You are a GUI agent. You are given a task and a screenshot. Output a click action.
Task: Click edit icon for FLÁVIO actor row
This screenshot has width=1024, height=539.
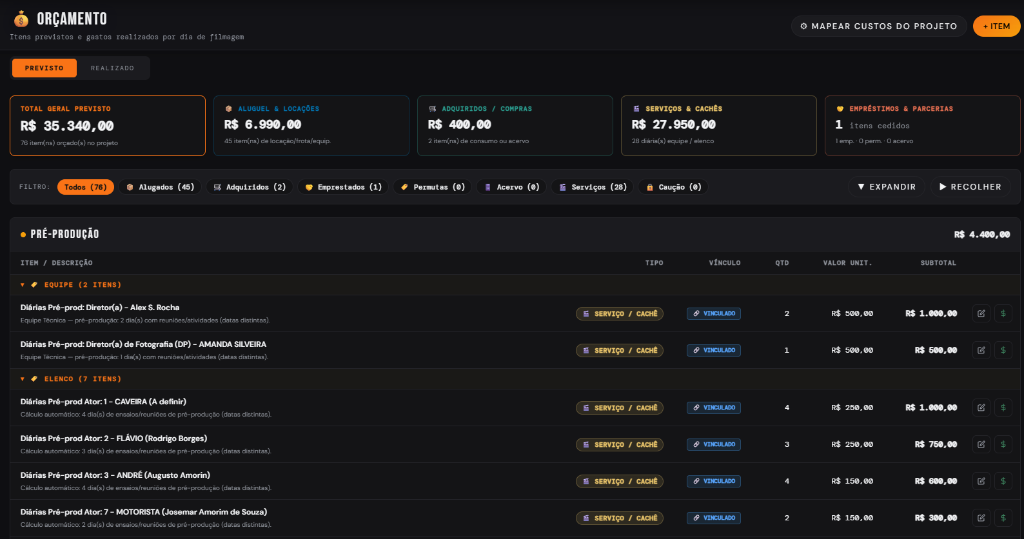981,444
